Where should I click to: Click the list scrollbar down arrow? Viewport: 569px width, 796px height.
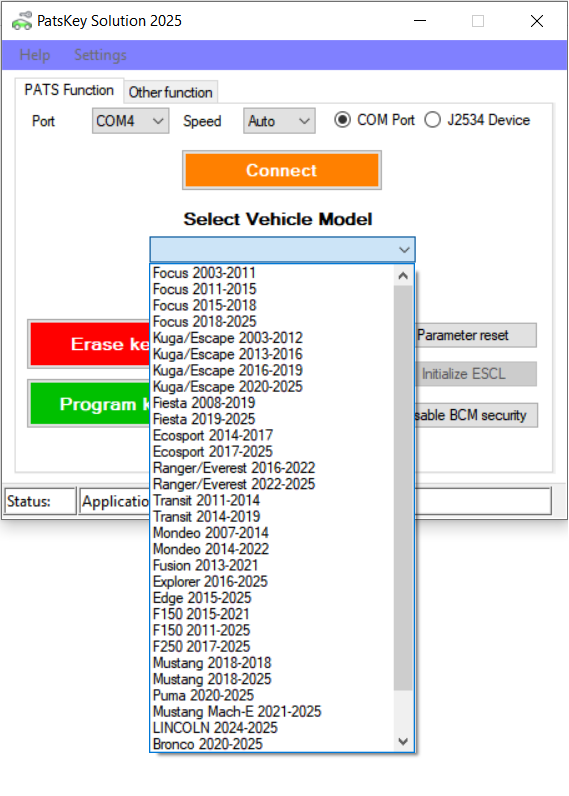coord(404,741)
